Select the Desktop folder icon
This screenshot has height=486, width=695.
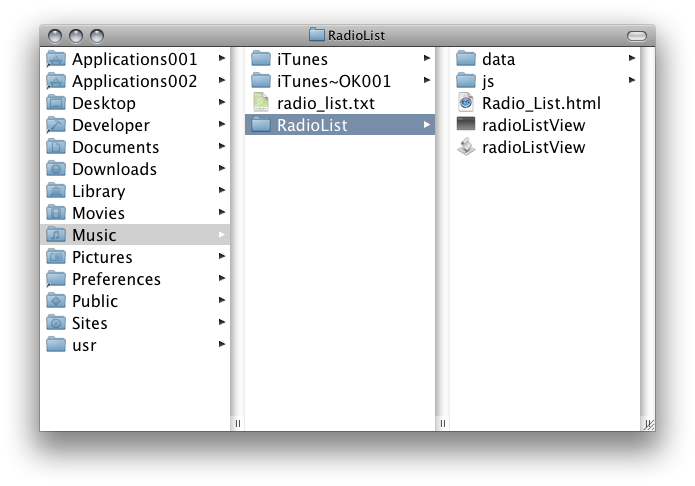pyautogui.click(x=56, y=103)
